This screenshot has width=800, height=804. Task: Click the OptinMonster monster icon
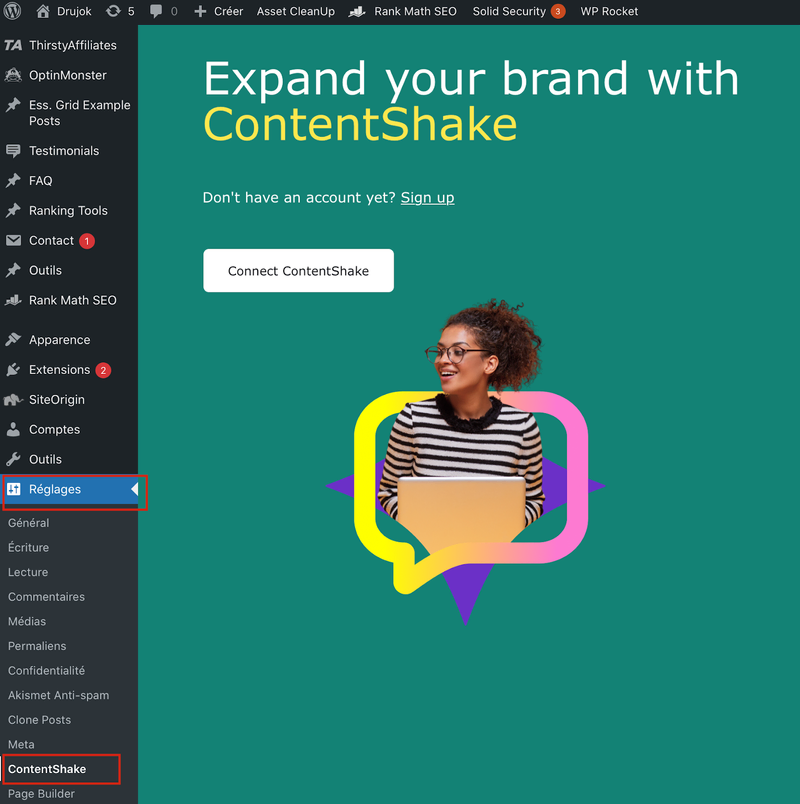coord(13,75)
